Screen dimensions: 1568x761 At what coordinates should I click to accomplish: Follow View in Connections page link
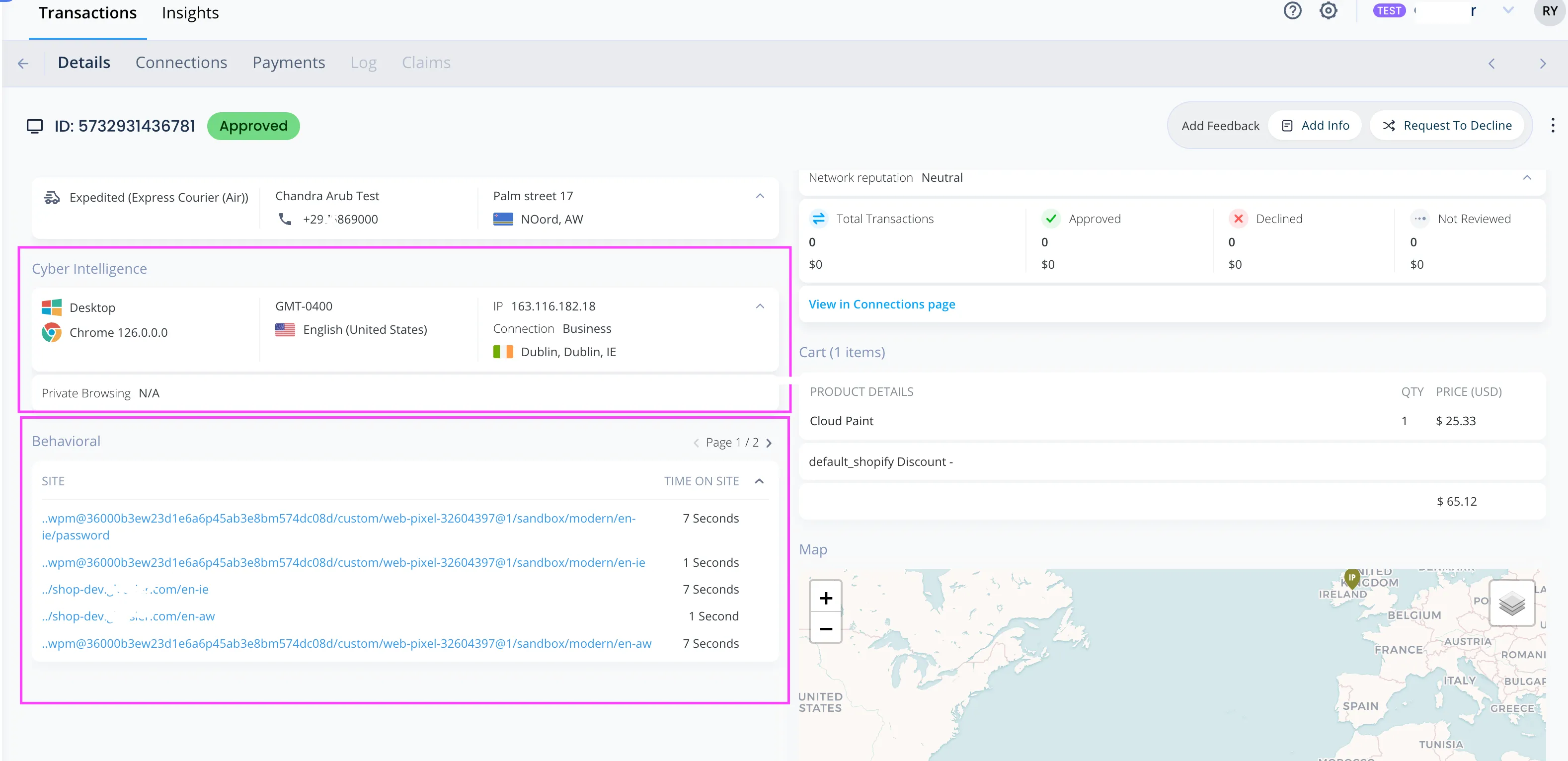click(x=881, y=304)
